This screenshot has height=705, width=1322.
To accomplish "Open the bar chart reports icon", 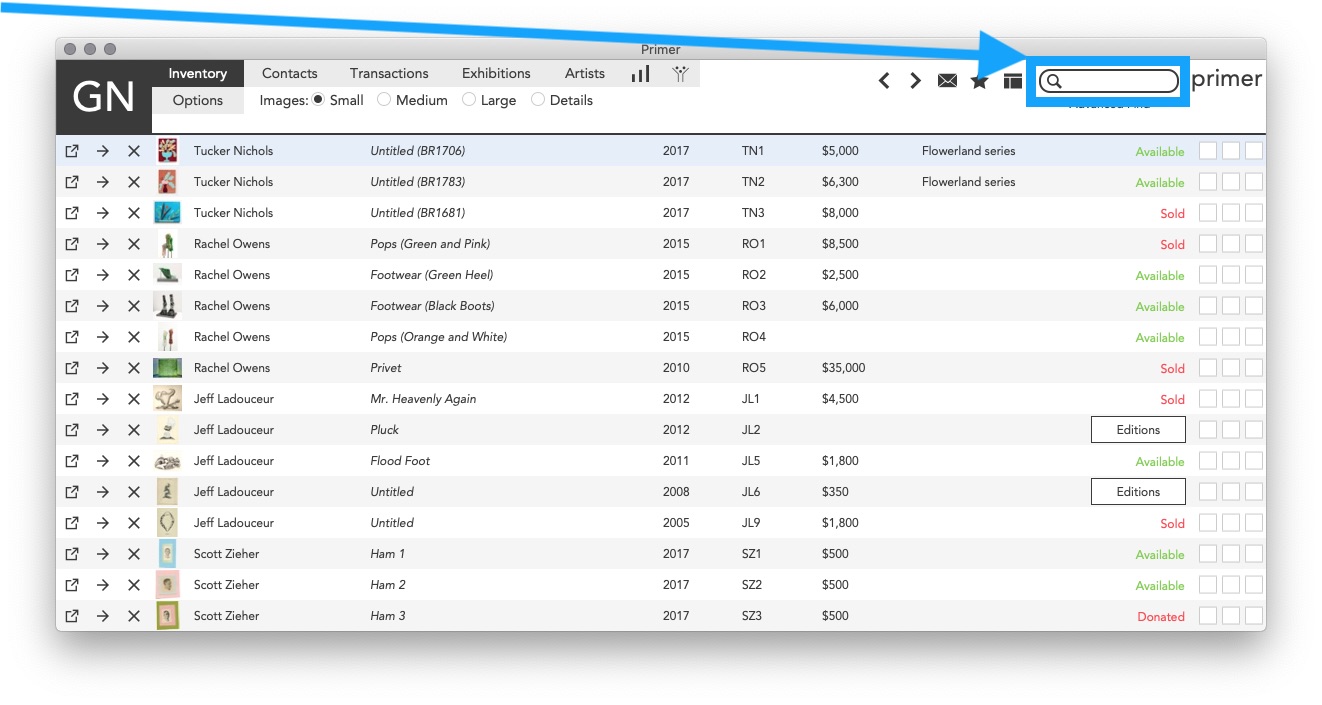I will 640,74.
